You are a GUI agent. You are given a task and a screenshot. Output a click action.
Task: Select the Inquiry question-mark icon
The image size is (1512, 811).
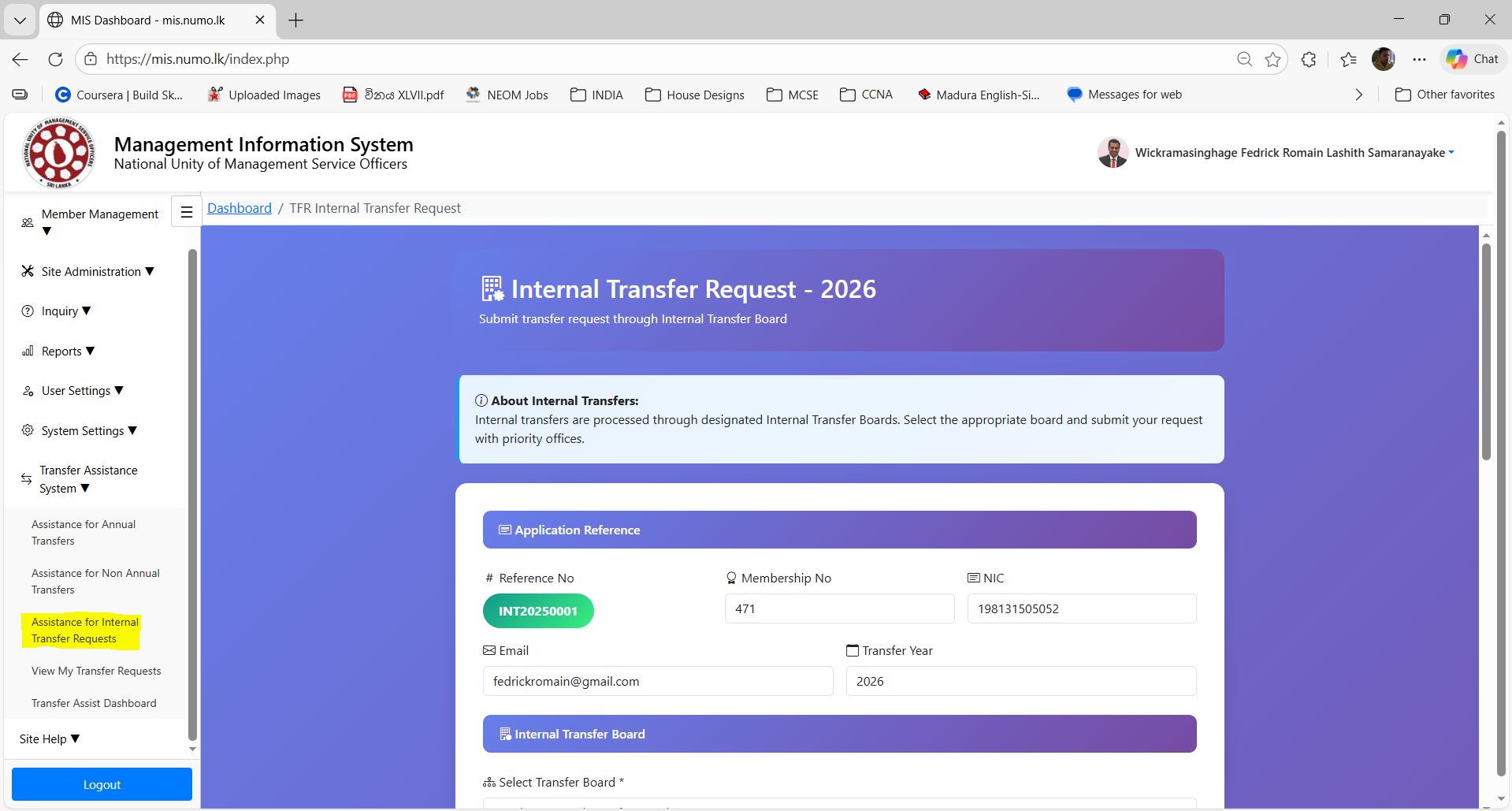coord(27,311)
